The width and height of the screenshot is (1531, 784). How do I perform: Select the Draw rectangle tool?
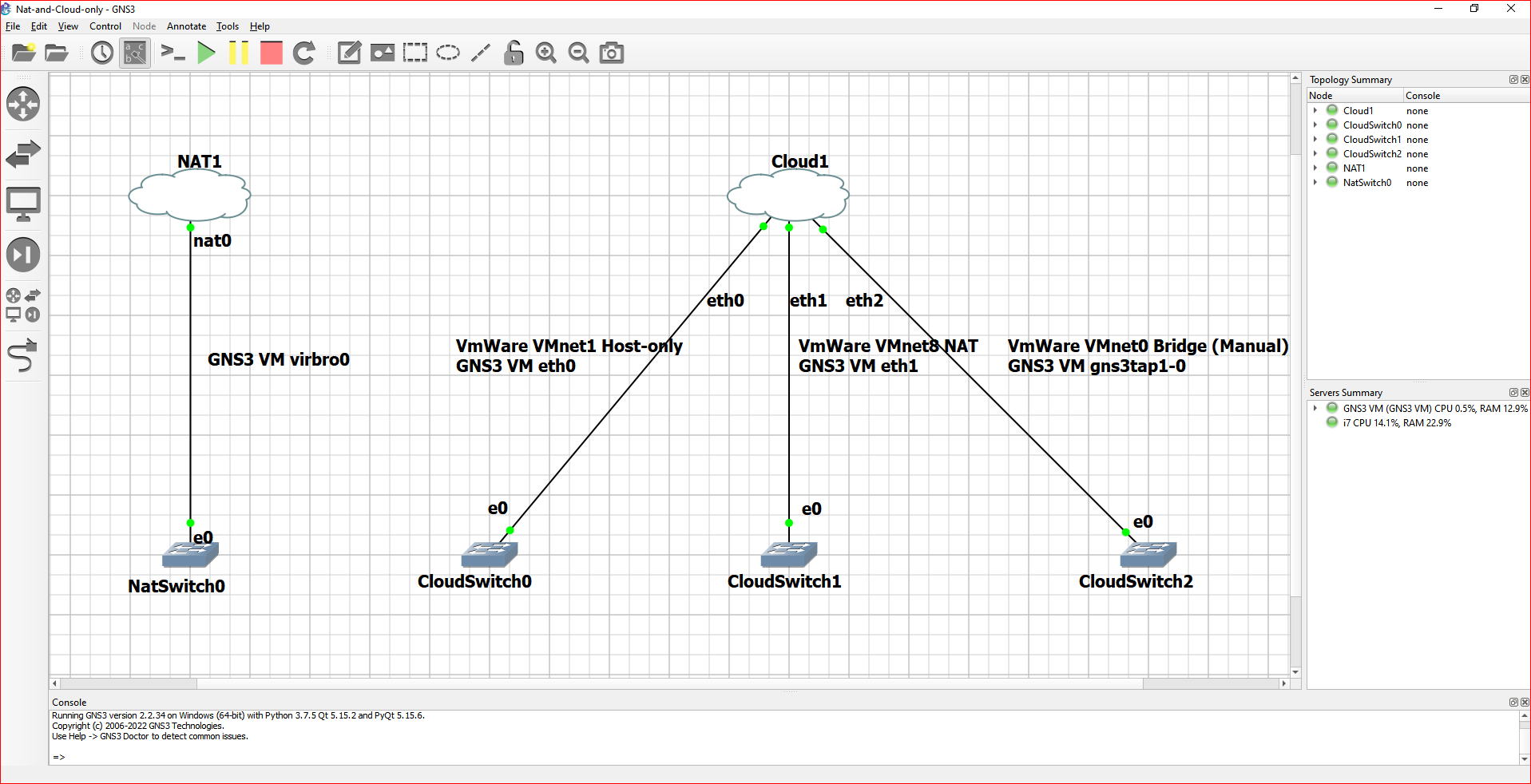coord(415,53)
